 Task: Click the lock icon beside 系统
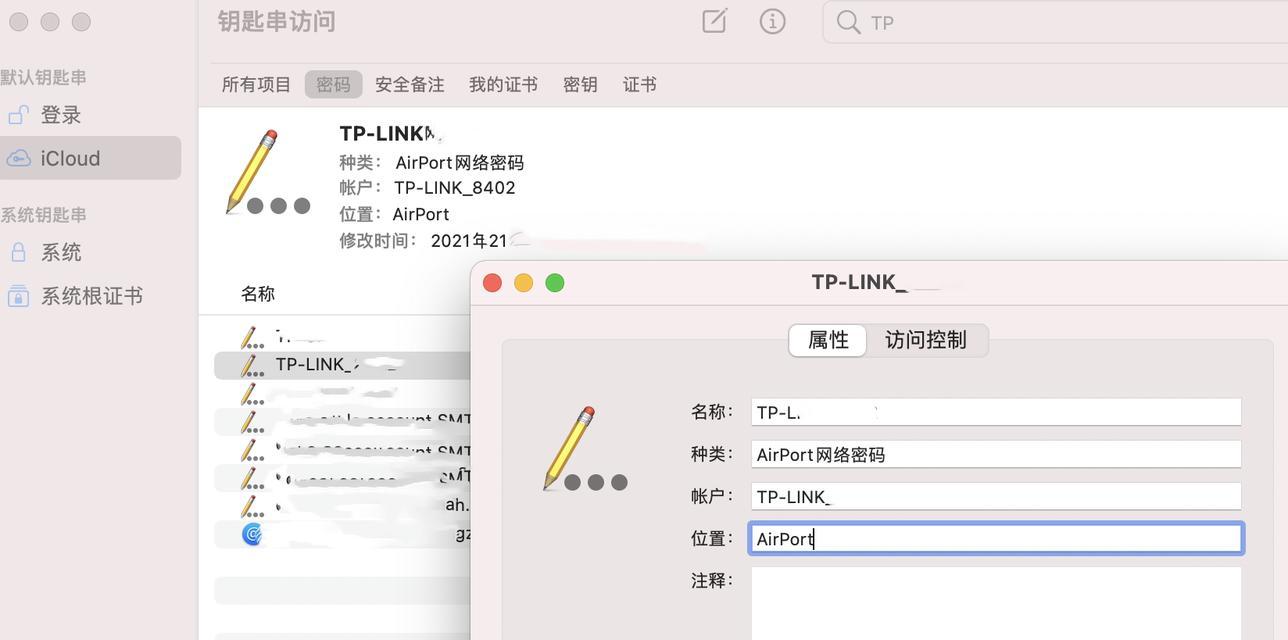click(x=18, y=252)
